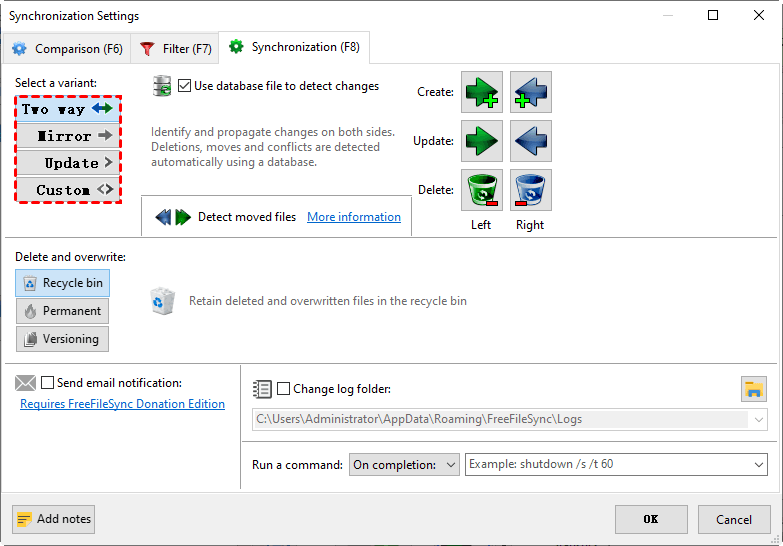Click the Update right blue arrow icon
The width and height of the screenshot is (783, 546).
pyautogui.click(x=530, y=141)
